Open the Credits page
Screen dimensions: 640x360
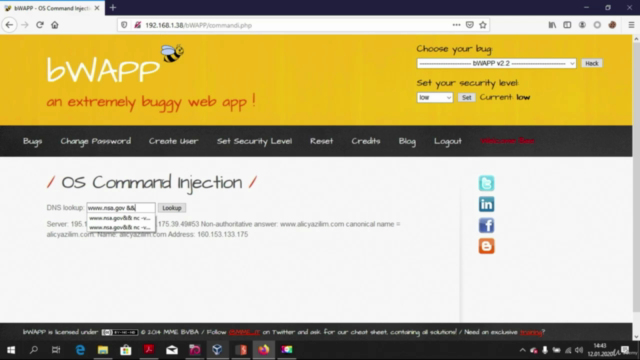coord(366,141)
